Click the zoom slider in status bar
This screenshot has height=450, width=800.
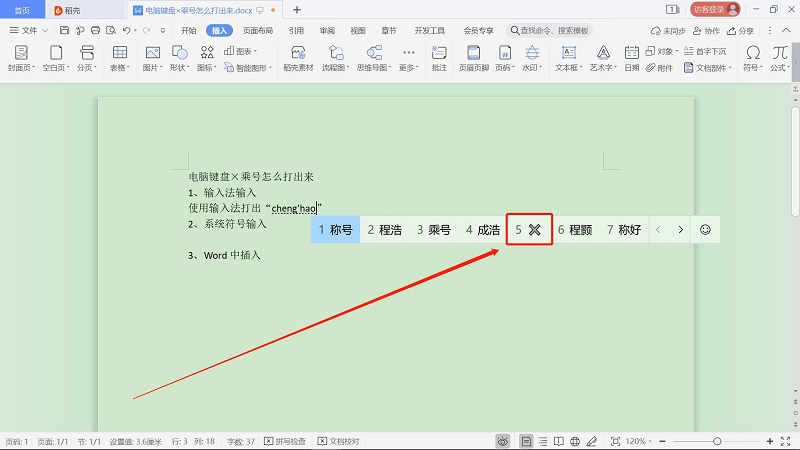click(x=717, y=441)
